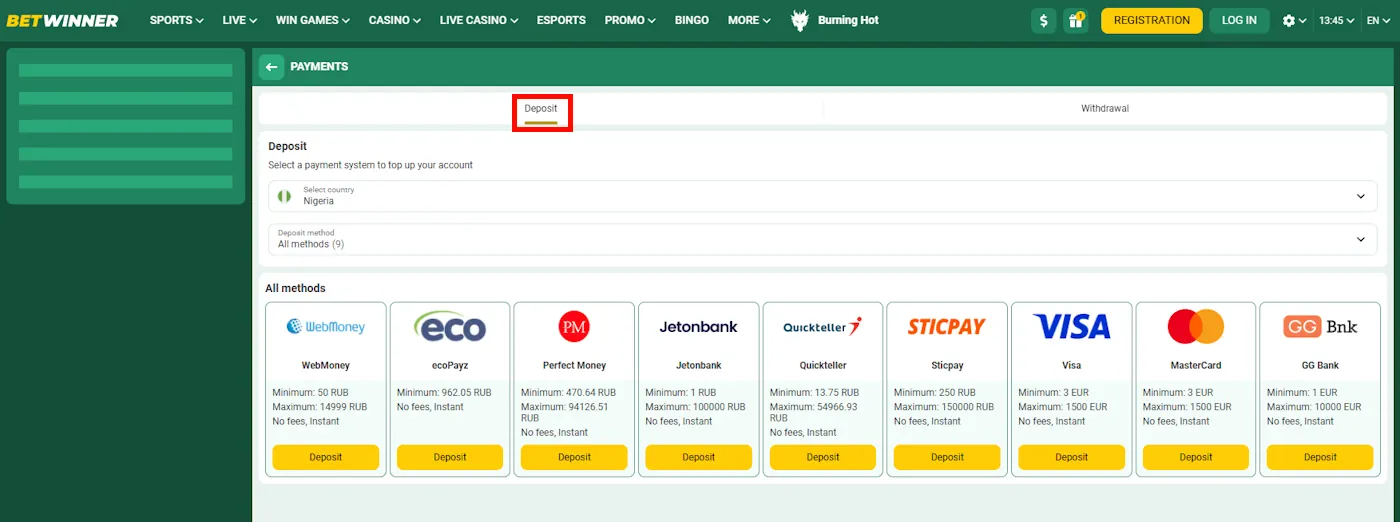Image resolution: width=1400 pixels, height=522 pixels.
Task: Click 'Minimum: 962.05 RUB' text
Action: point(444,393)
